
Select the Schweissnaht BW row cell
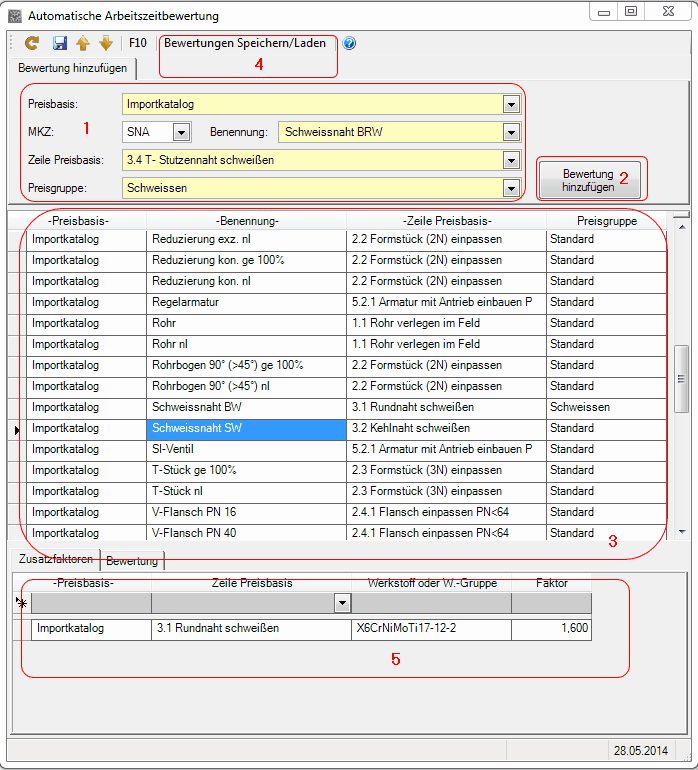(246, 407)
